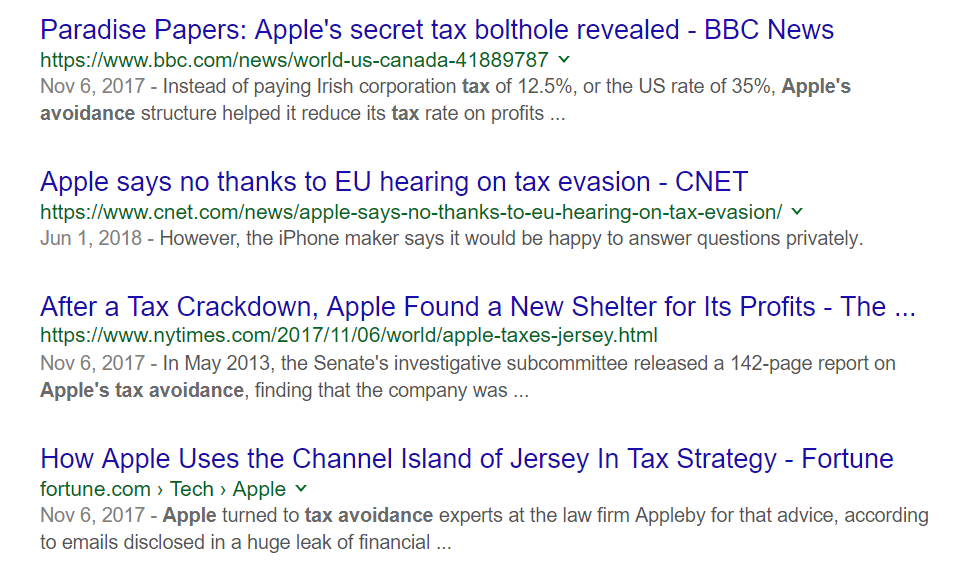Open the CNET EU hearing article link

point(394,182)
